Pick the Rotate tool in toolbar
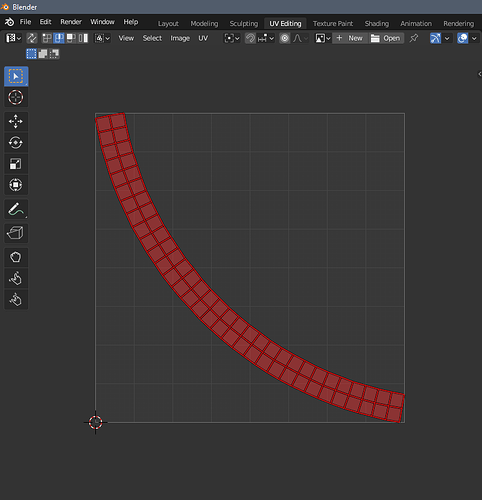This screenshot has height=500, width=482. [16, 143]
